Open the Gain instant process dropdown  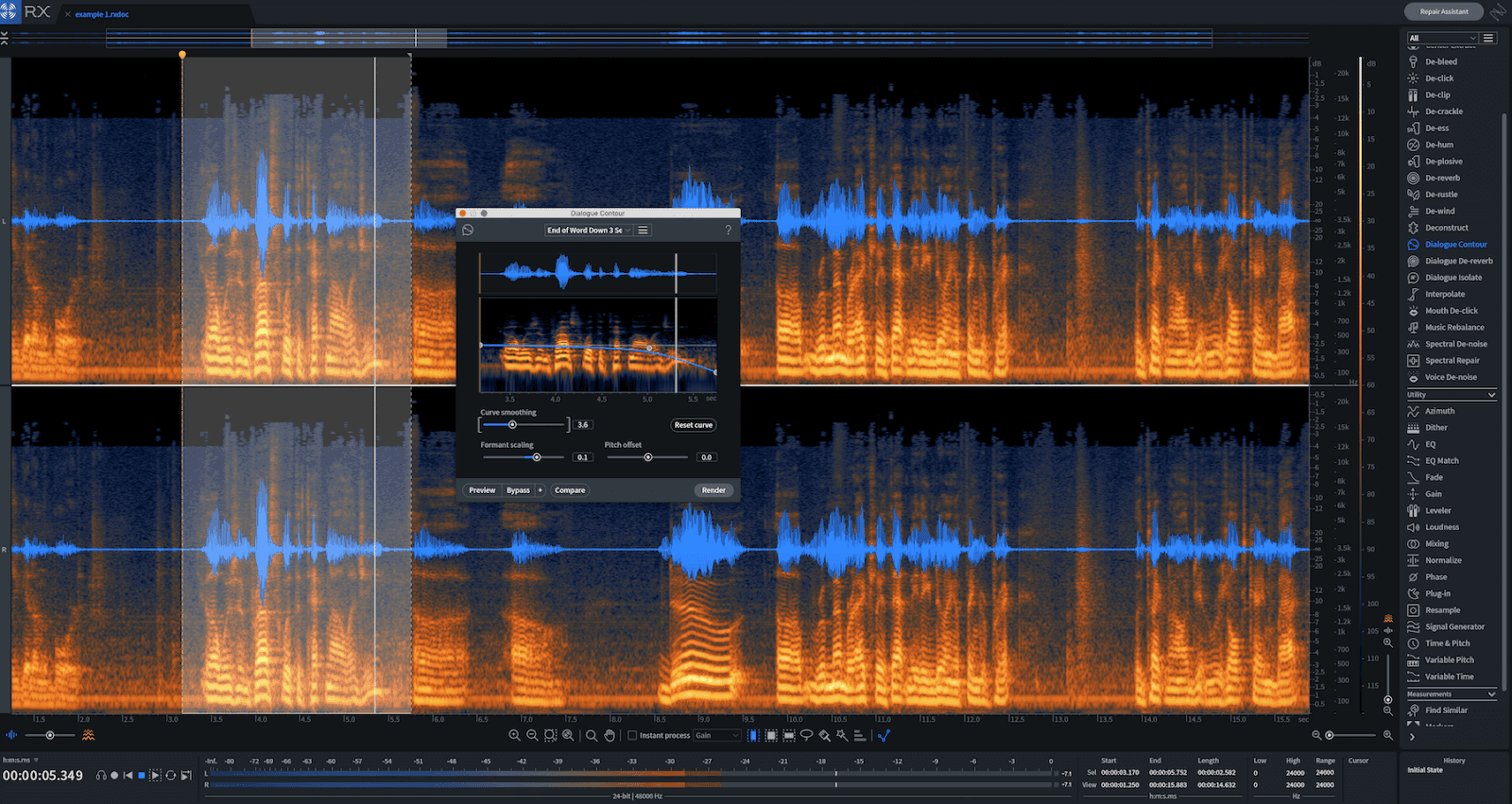point(717,735)
